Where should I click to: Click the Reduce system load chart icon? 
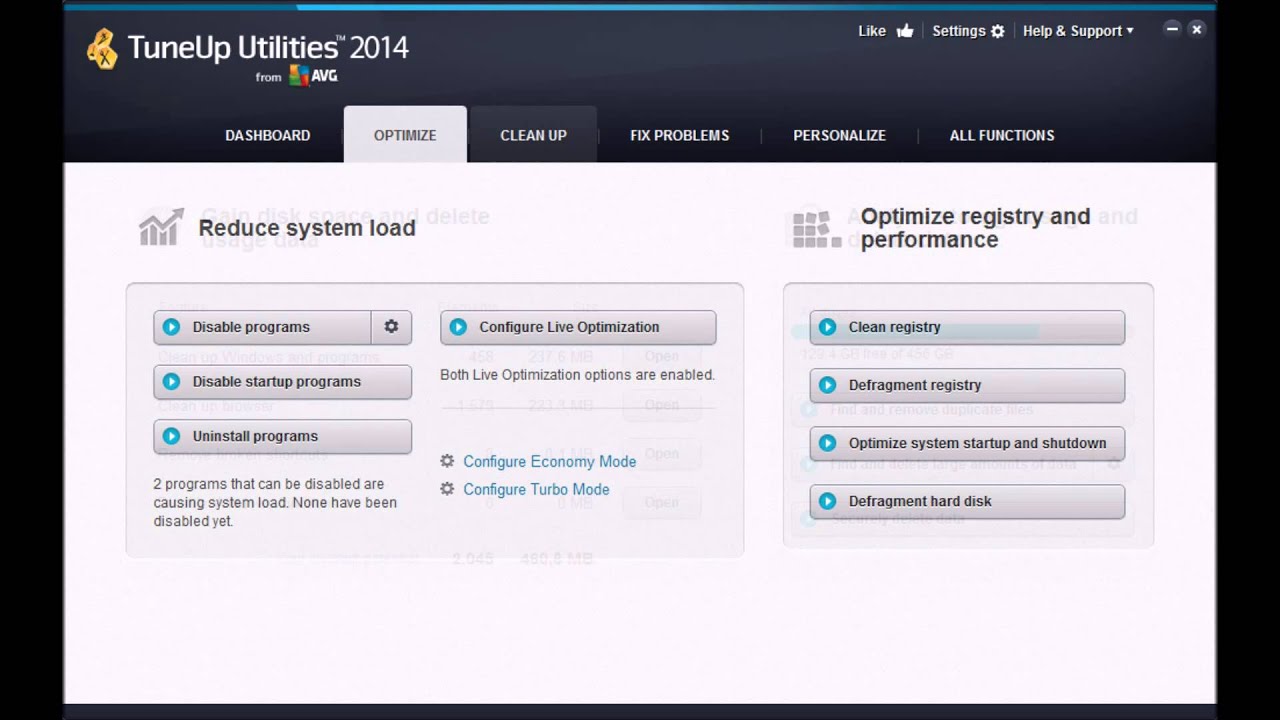point(161,227)
